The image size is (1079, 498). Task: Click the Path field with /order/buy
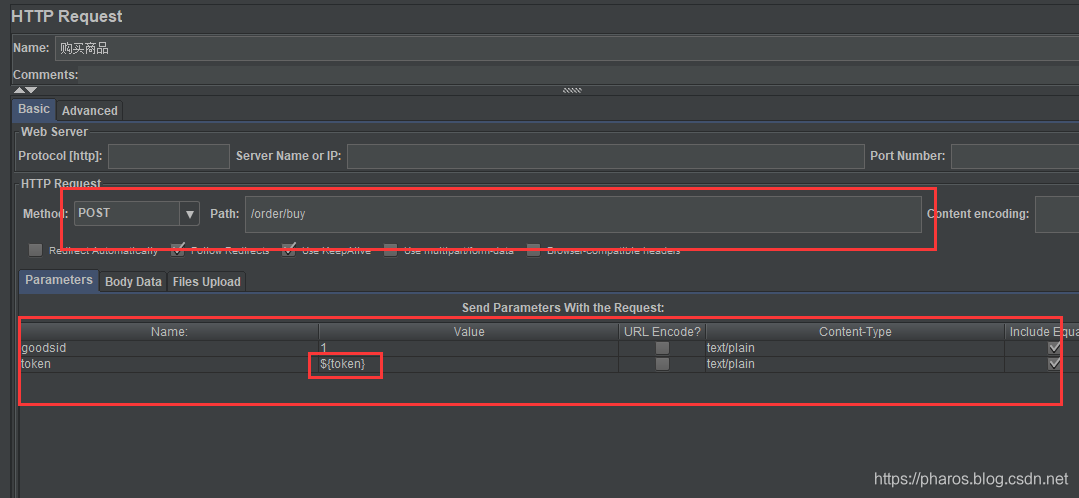pos(583,214)
